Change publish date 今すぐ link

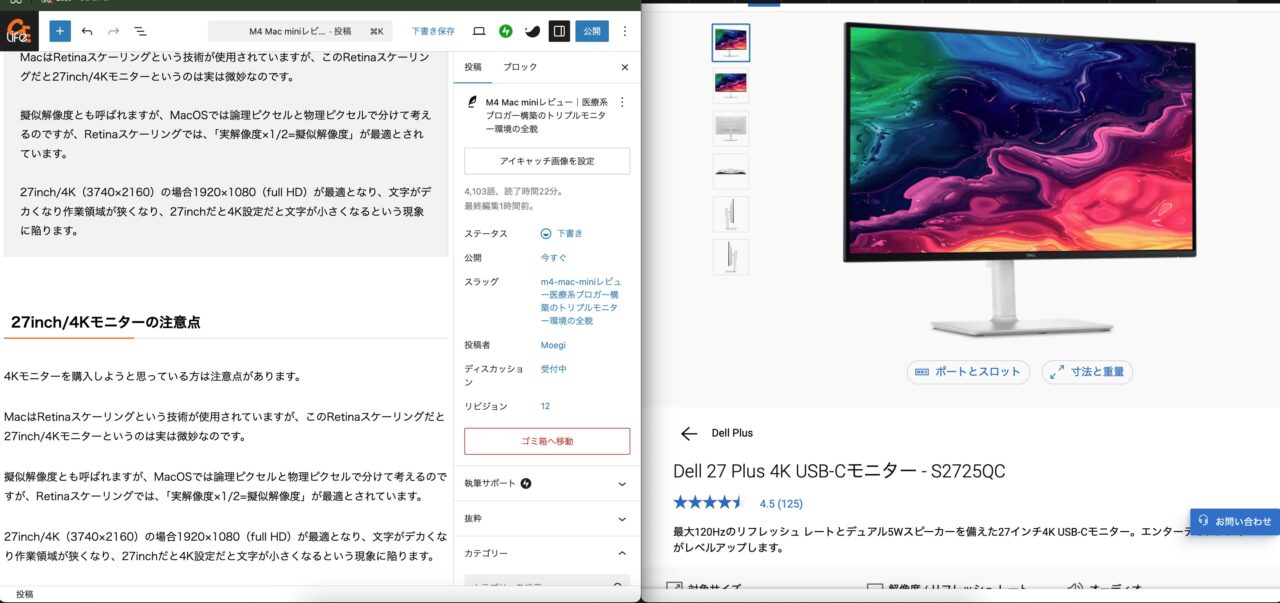[554, 257]
